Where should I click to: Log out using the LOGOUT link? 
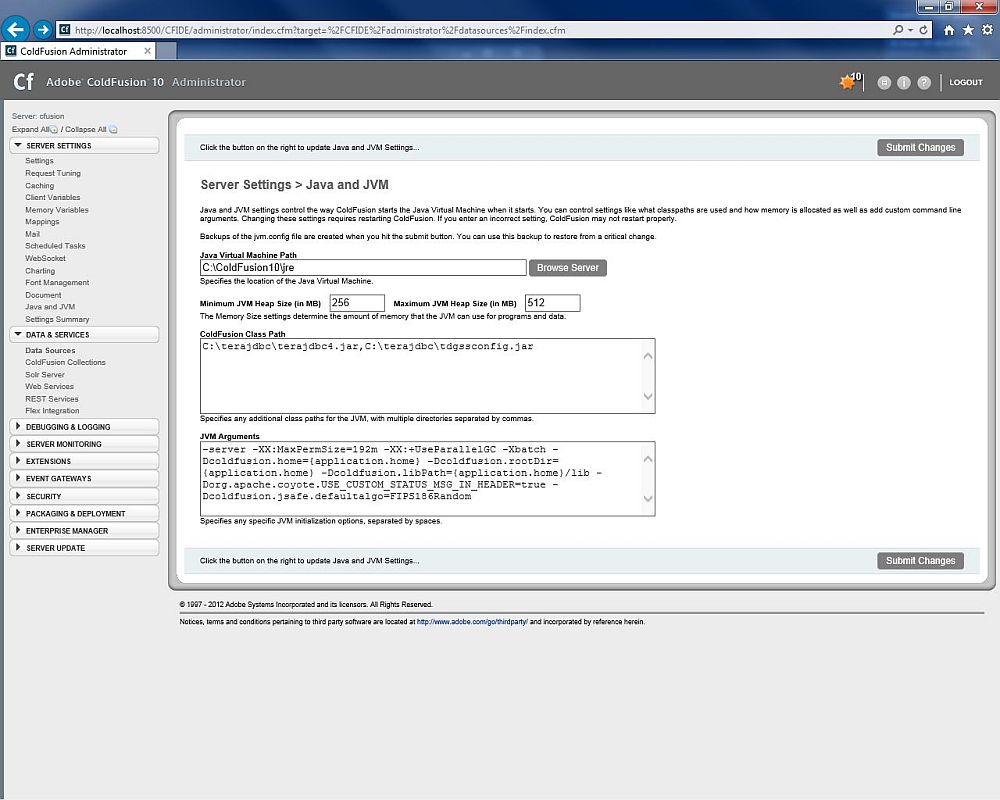966,82
